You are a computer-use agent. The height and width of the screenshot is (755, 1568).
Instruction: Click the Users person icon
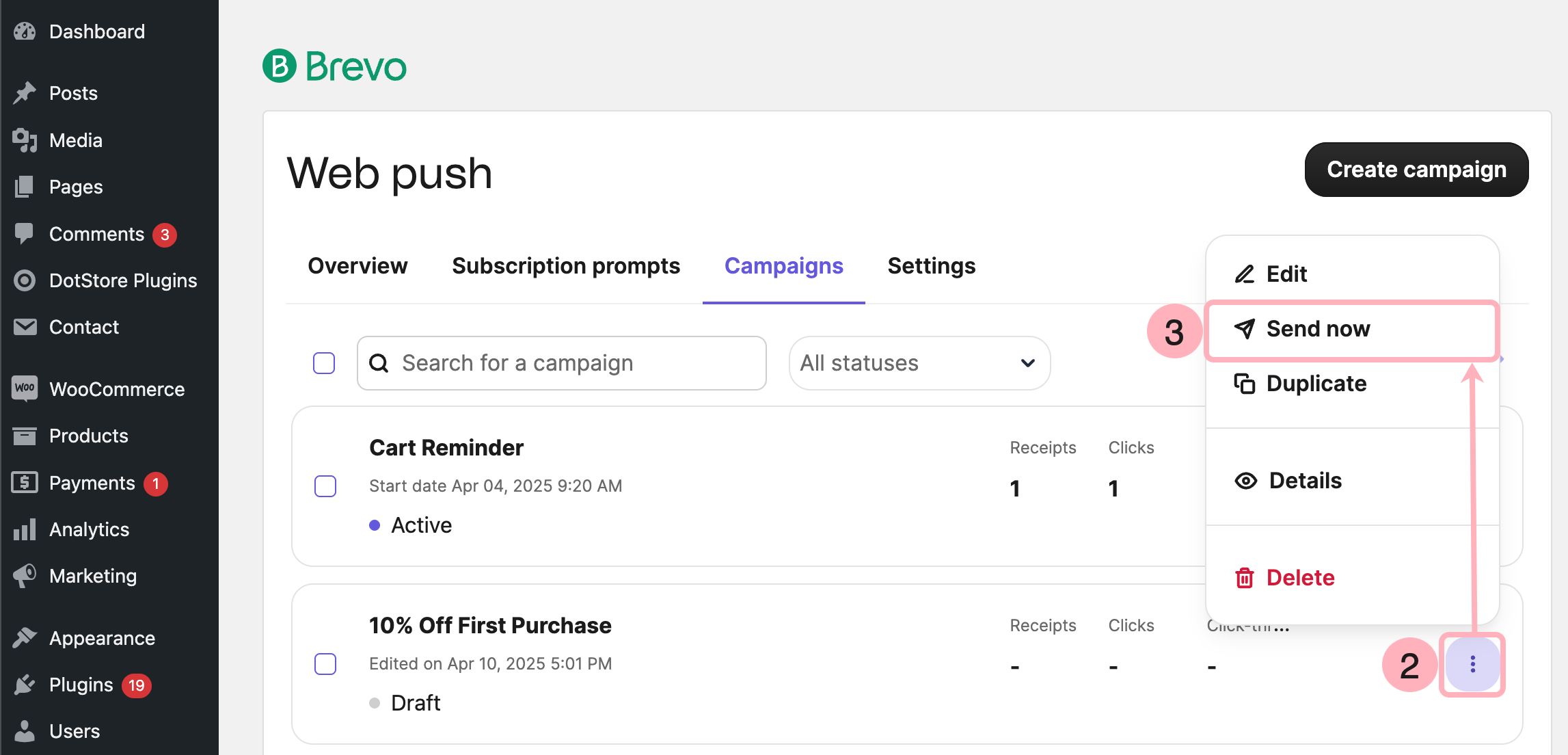tap(25, 731)
